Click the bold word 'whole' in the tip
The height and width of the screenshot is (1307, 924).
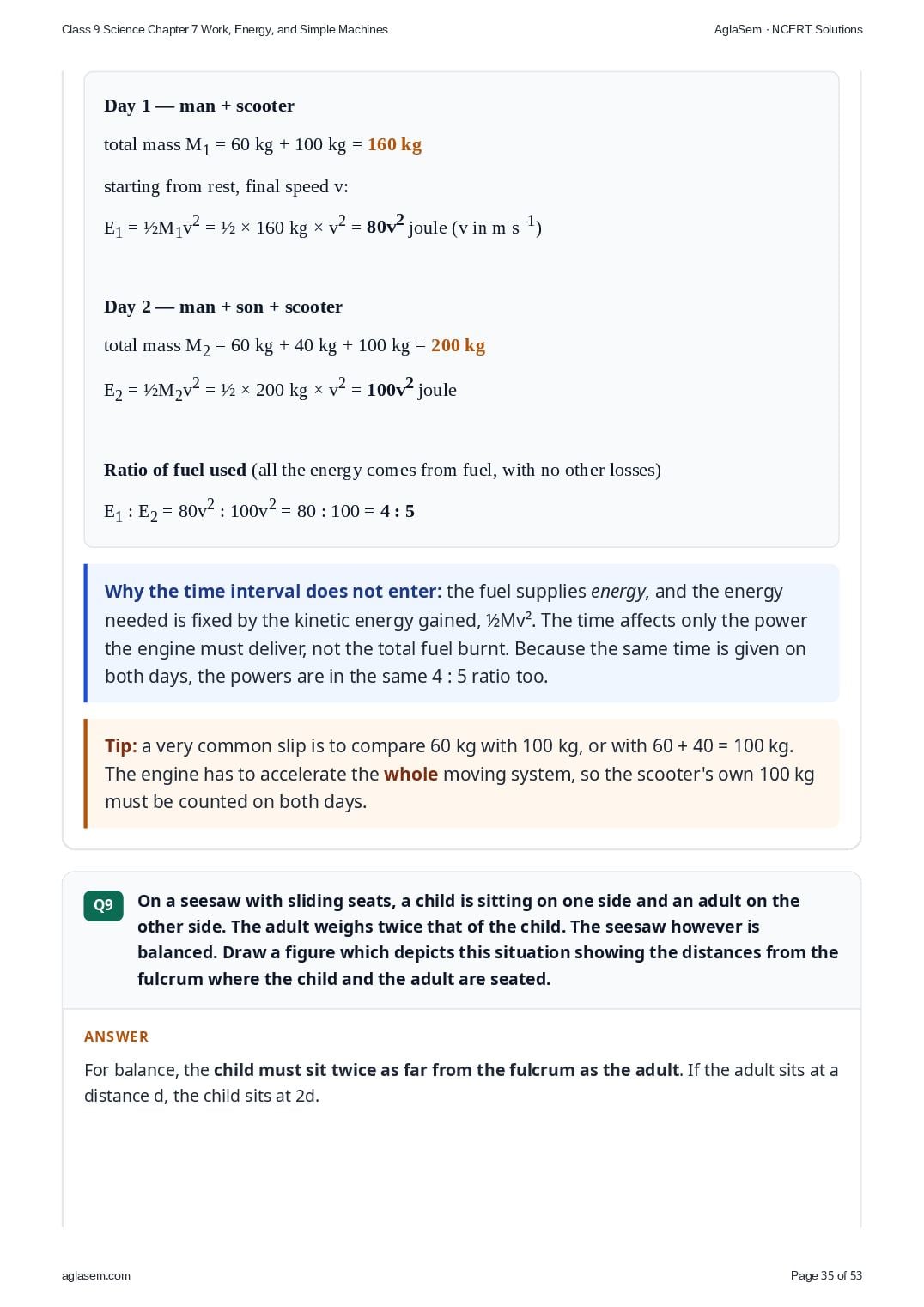(410, 774)
